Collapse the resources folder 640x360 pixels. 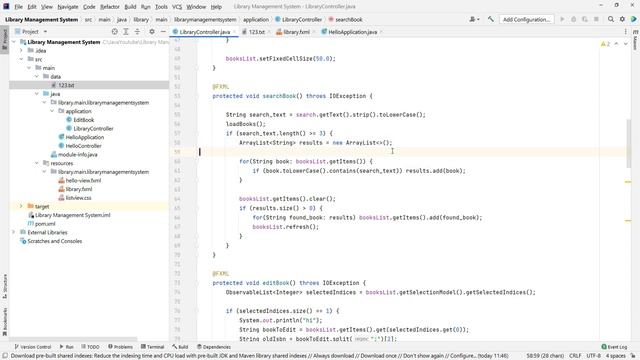point(37,163)
